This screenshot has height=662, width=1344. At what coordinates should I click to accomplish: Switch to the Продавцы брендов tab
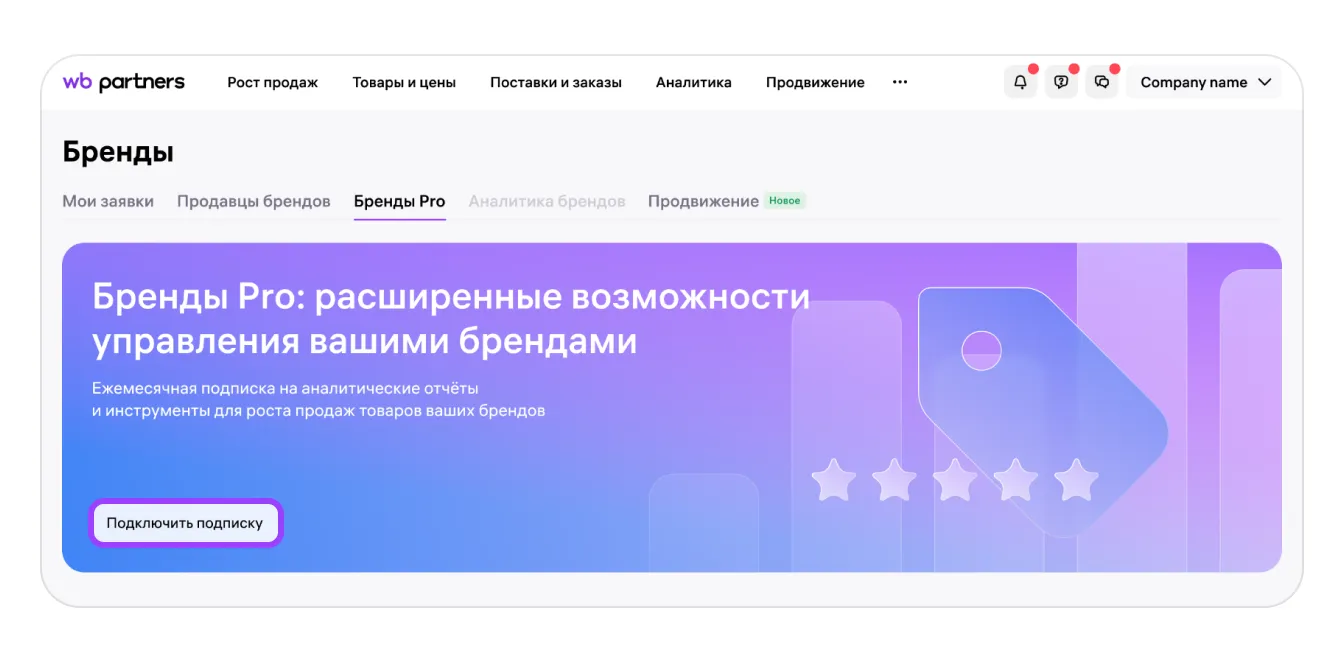253,201
